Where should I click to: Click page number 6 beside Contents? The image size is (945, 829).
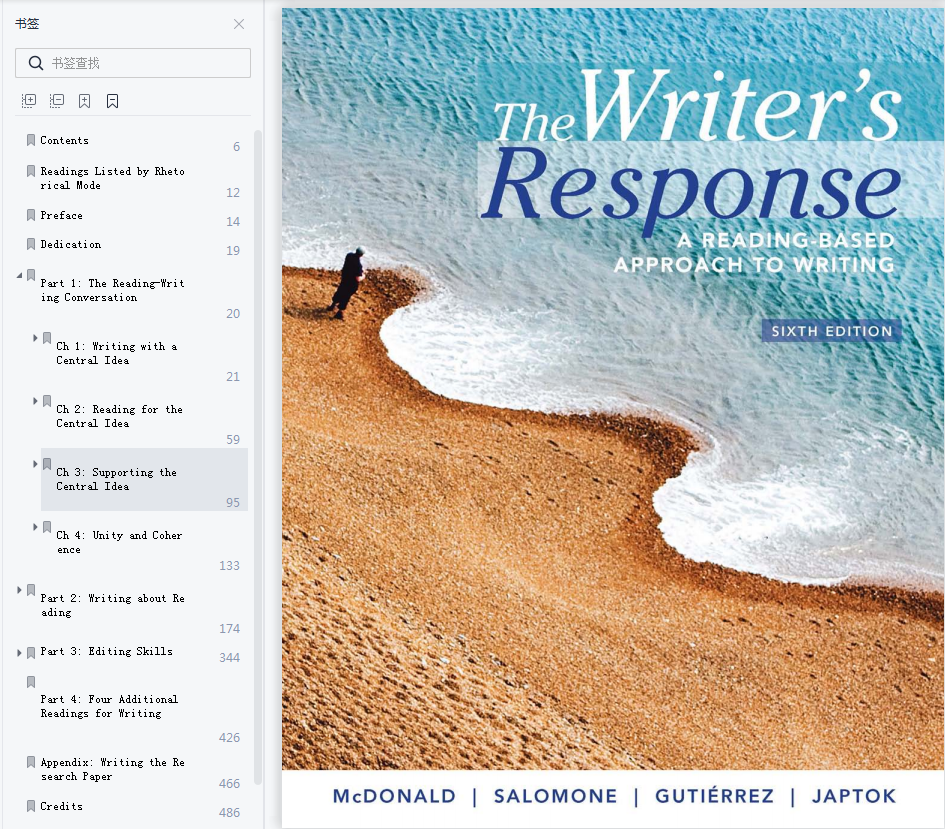tap(236, 147)
